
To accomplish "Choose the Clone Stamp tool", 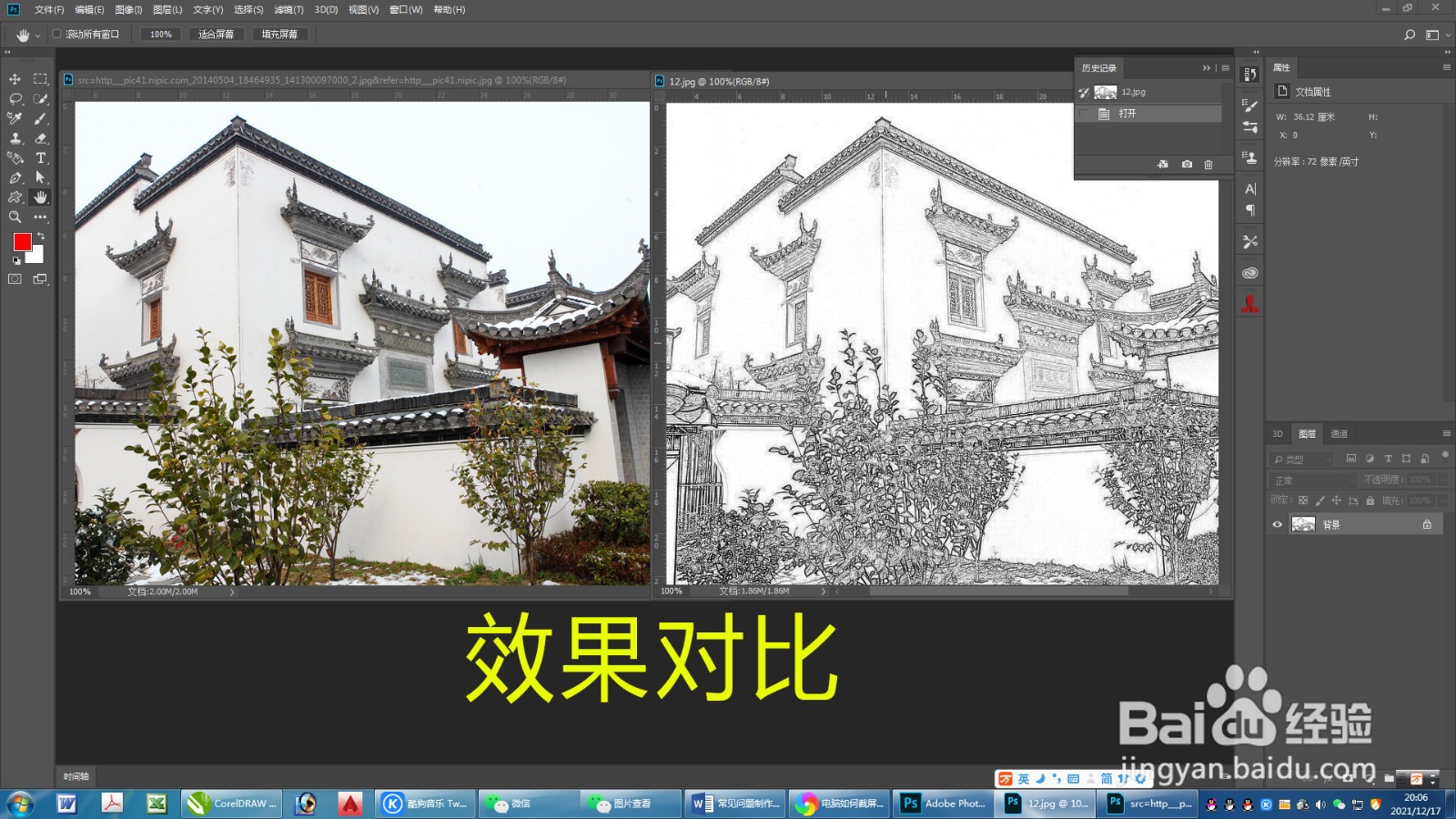I will pos(14,138).
